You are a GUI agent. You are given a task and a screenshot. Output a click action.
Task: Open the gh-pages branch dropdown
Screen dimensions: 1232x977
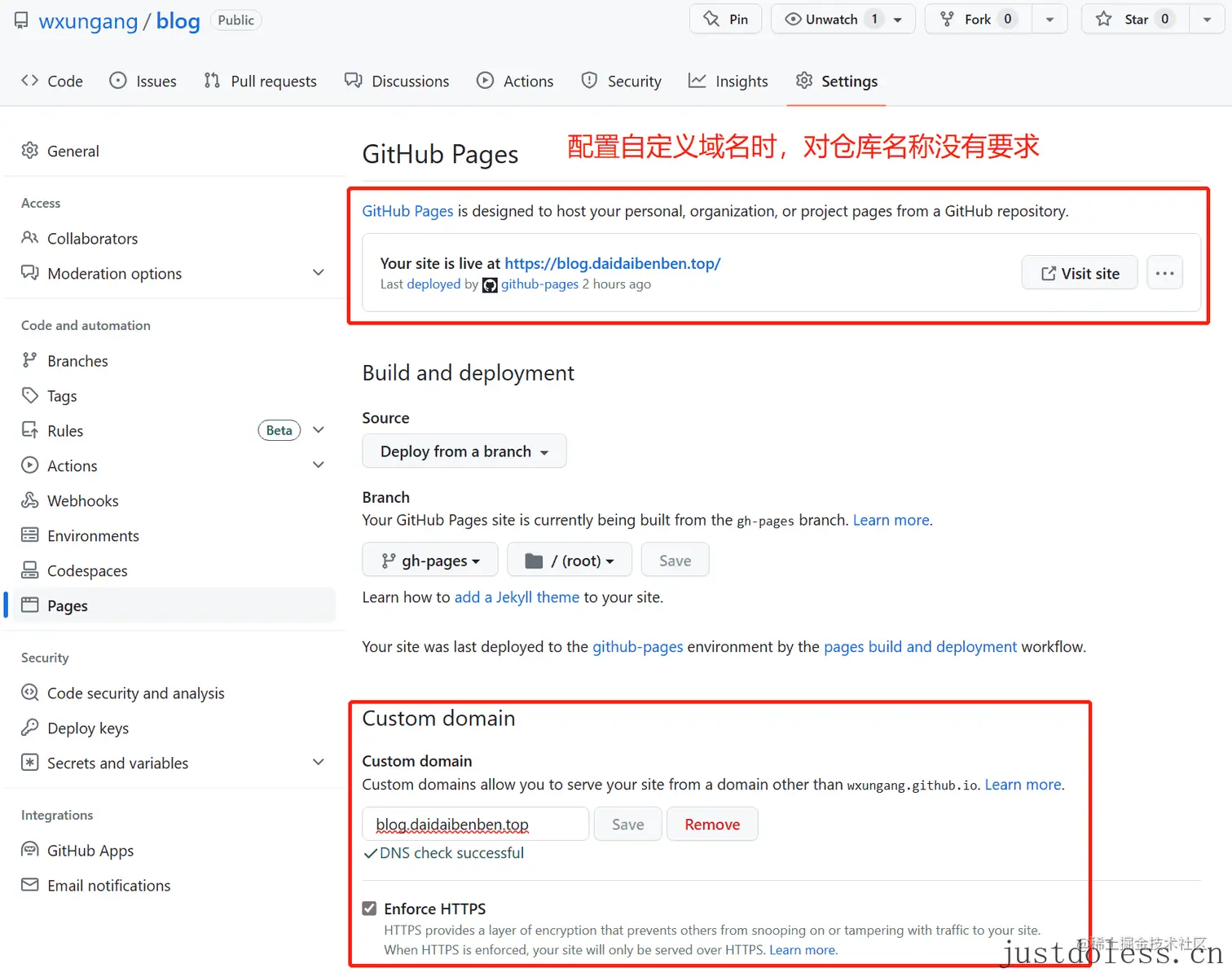tap(430, 560)
